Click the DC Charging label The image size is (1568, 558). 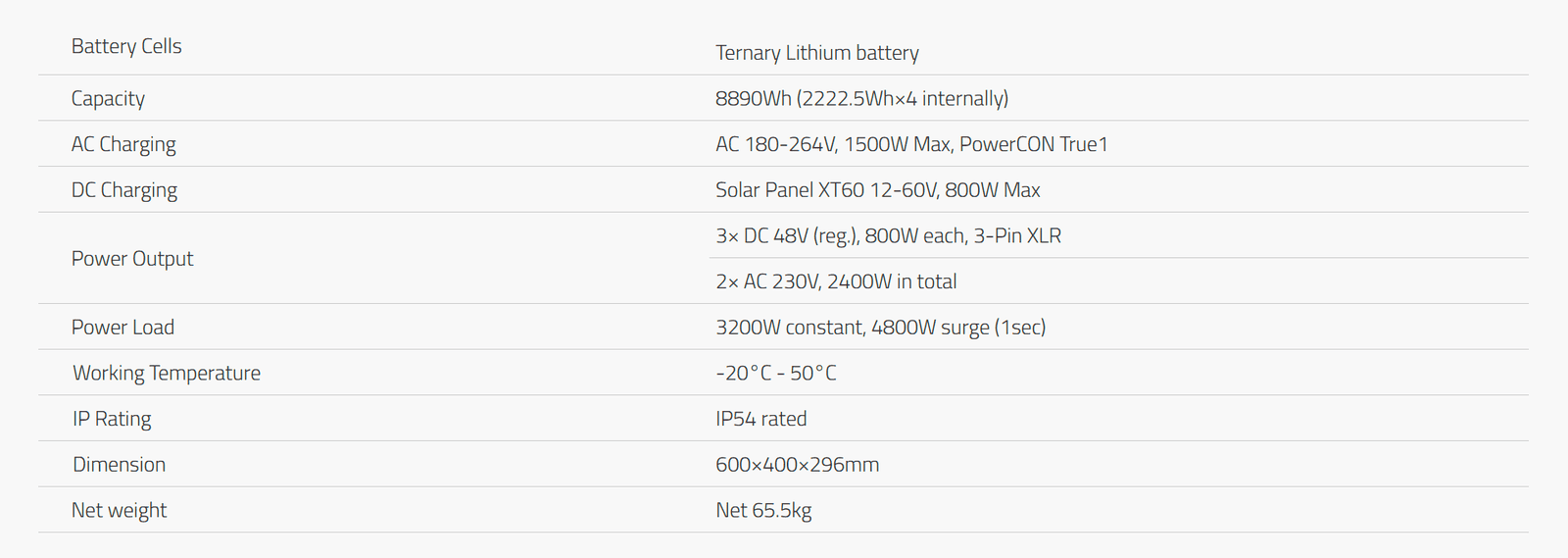pyautogui.click(x=124, y=190)
